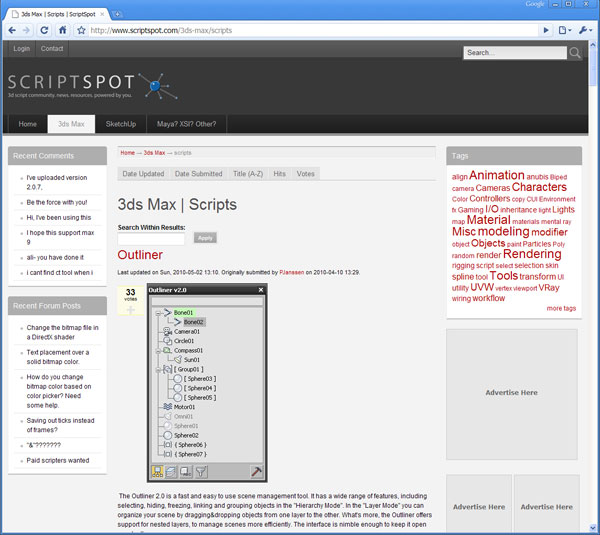Viewport: 600px width, 535px height.
Task: Sort by Date Updated
Action: tap(143, 174)
